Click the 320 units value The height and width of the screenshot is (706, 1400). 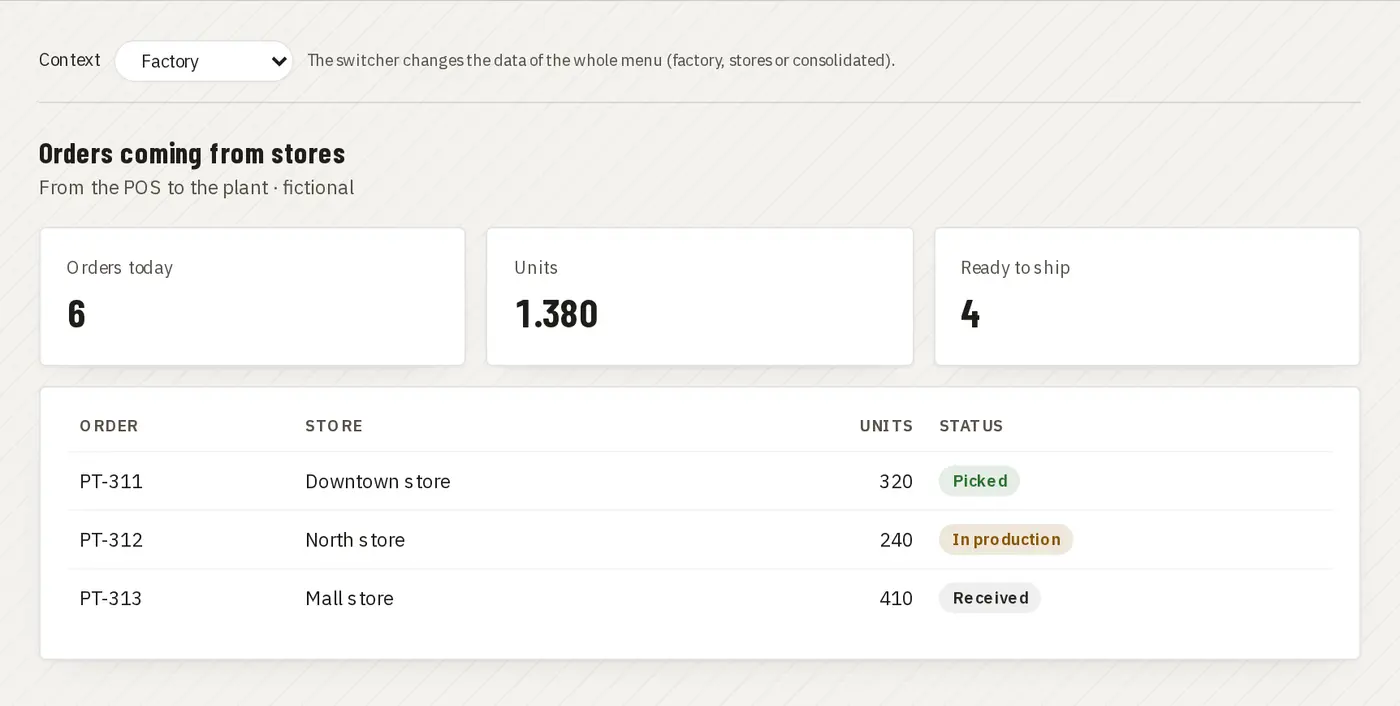pyautogui.click(x=896, y=481)
